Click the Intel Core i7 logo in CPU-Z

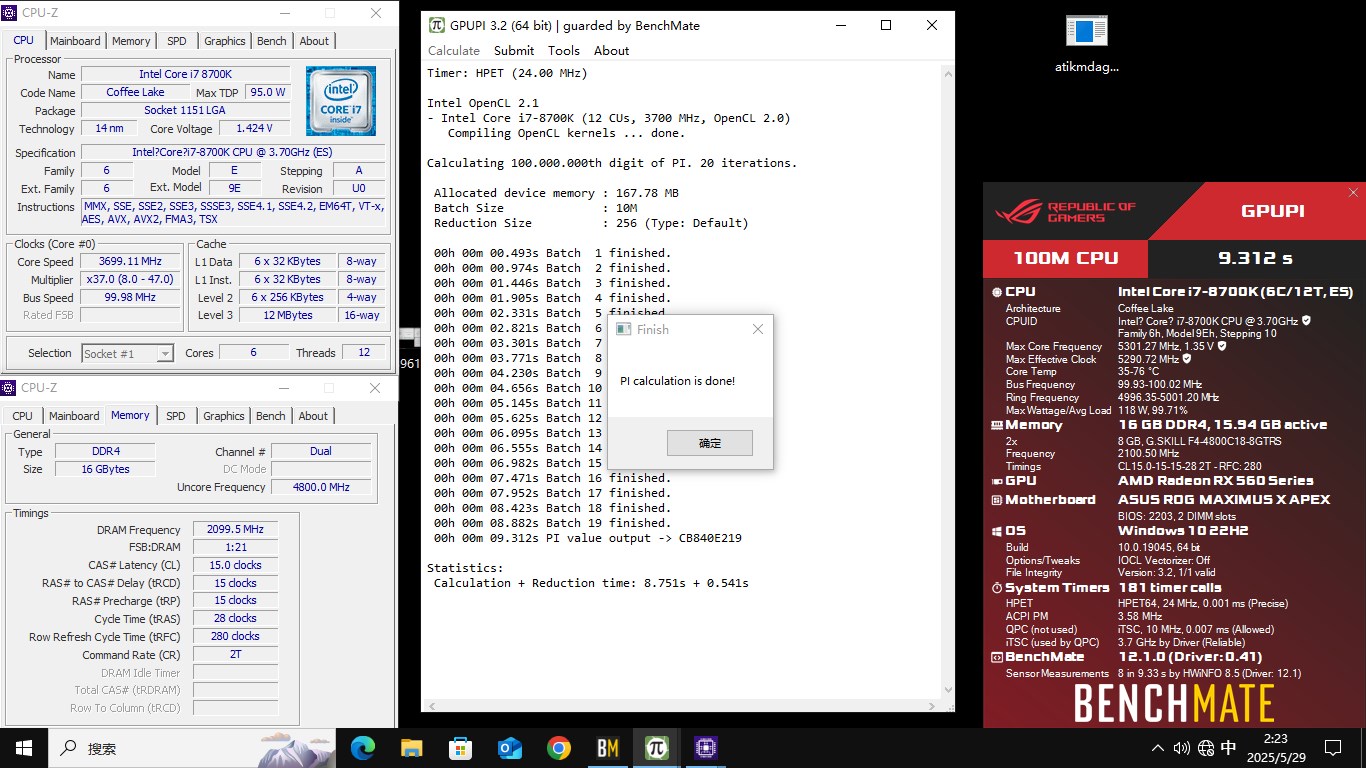coord(341,101)
